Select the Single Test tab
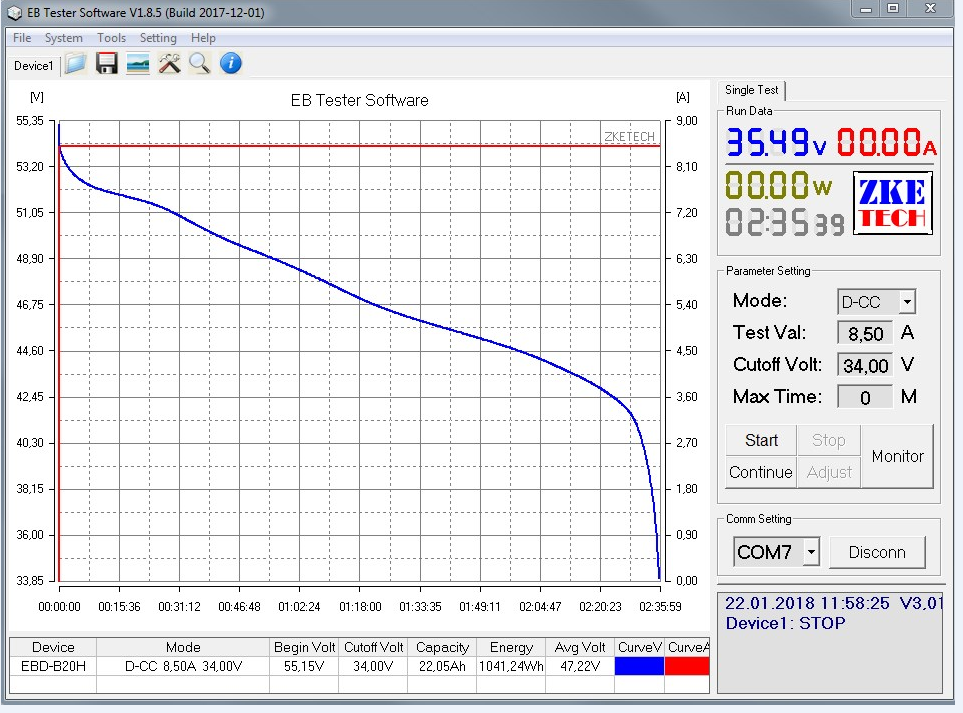This screenshot has height=713, width=963. (x=752, y=90)
